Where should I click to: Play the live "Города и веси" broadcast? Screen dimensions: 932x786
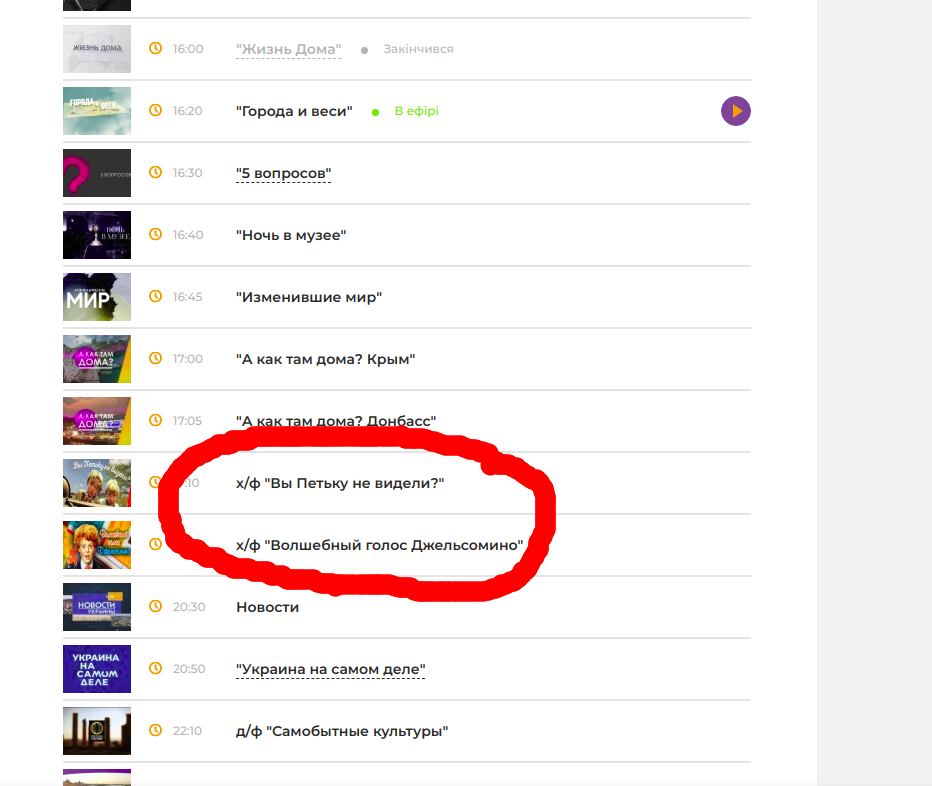pyautogui.click(x=735, y=111)
